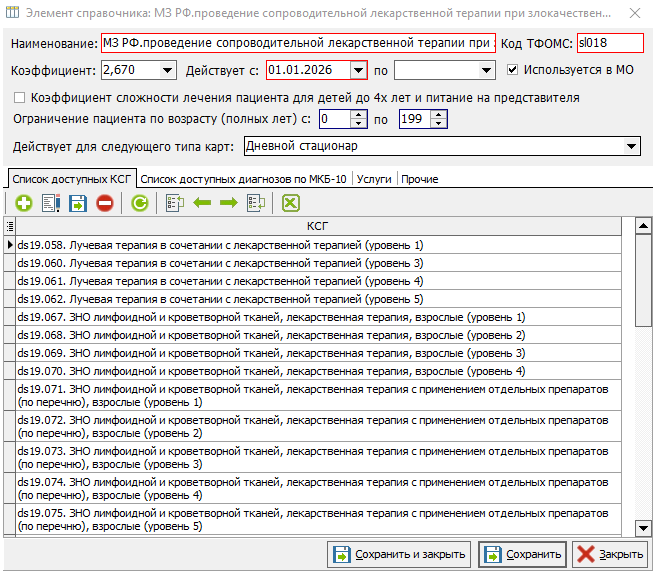This screenshot has width=657, height=572.
Task: Click the maximum age field showing 199
Action: point(415,119)
